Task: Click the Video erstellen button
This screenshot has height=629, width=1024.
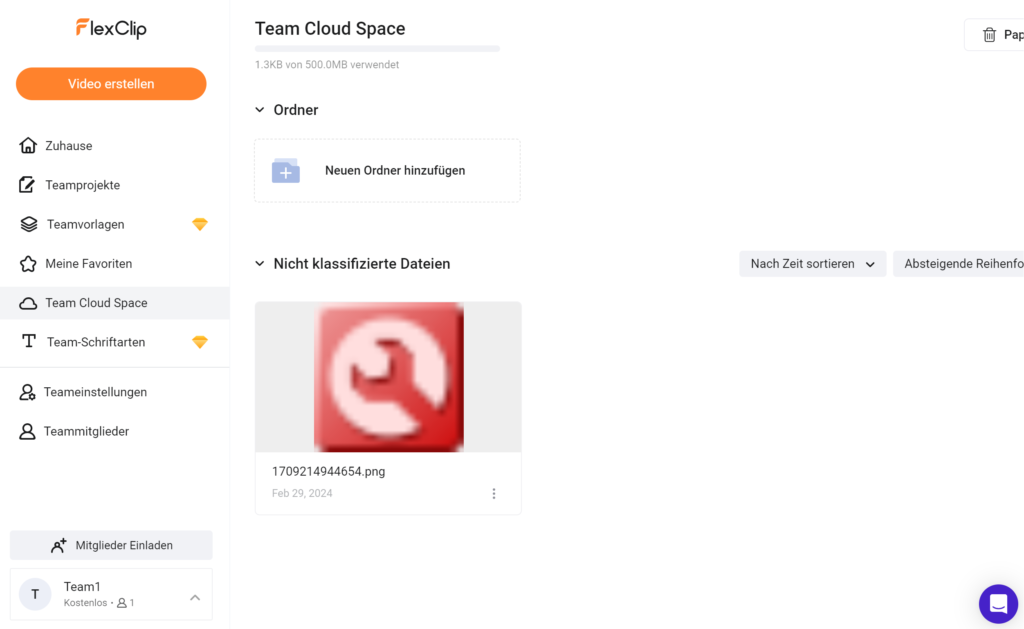Action: click(111, 84)
